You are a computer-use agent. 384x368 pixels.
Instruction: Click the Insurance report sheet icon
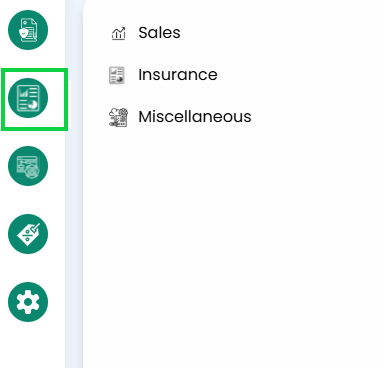click(x=117, y=75)
